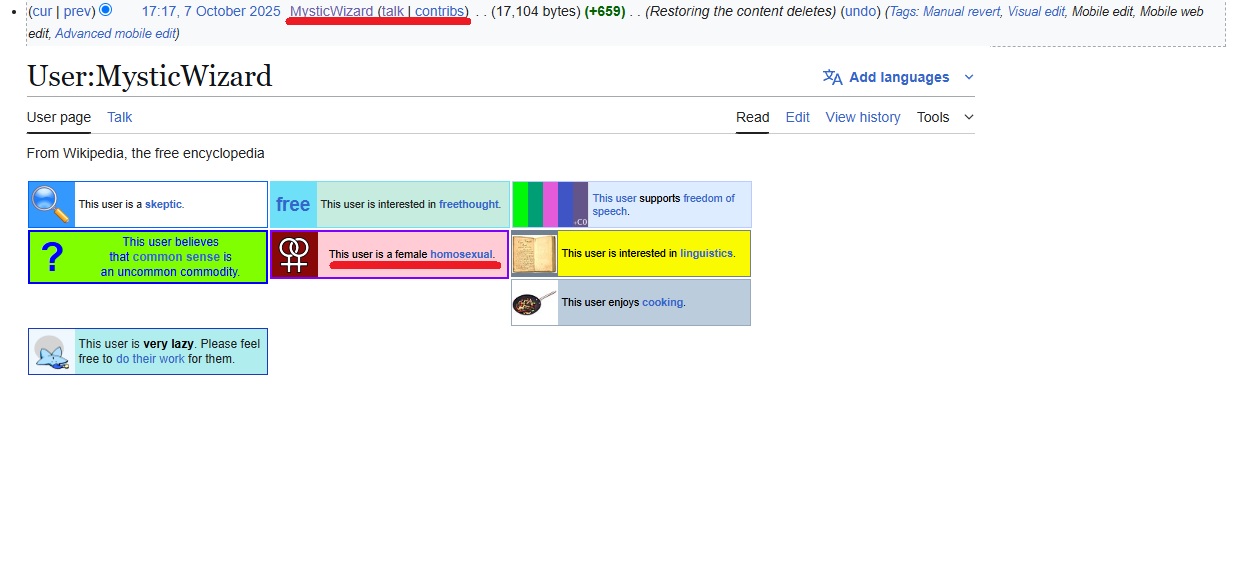Click the Tags link

902,11
